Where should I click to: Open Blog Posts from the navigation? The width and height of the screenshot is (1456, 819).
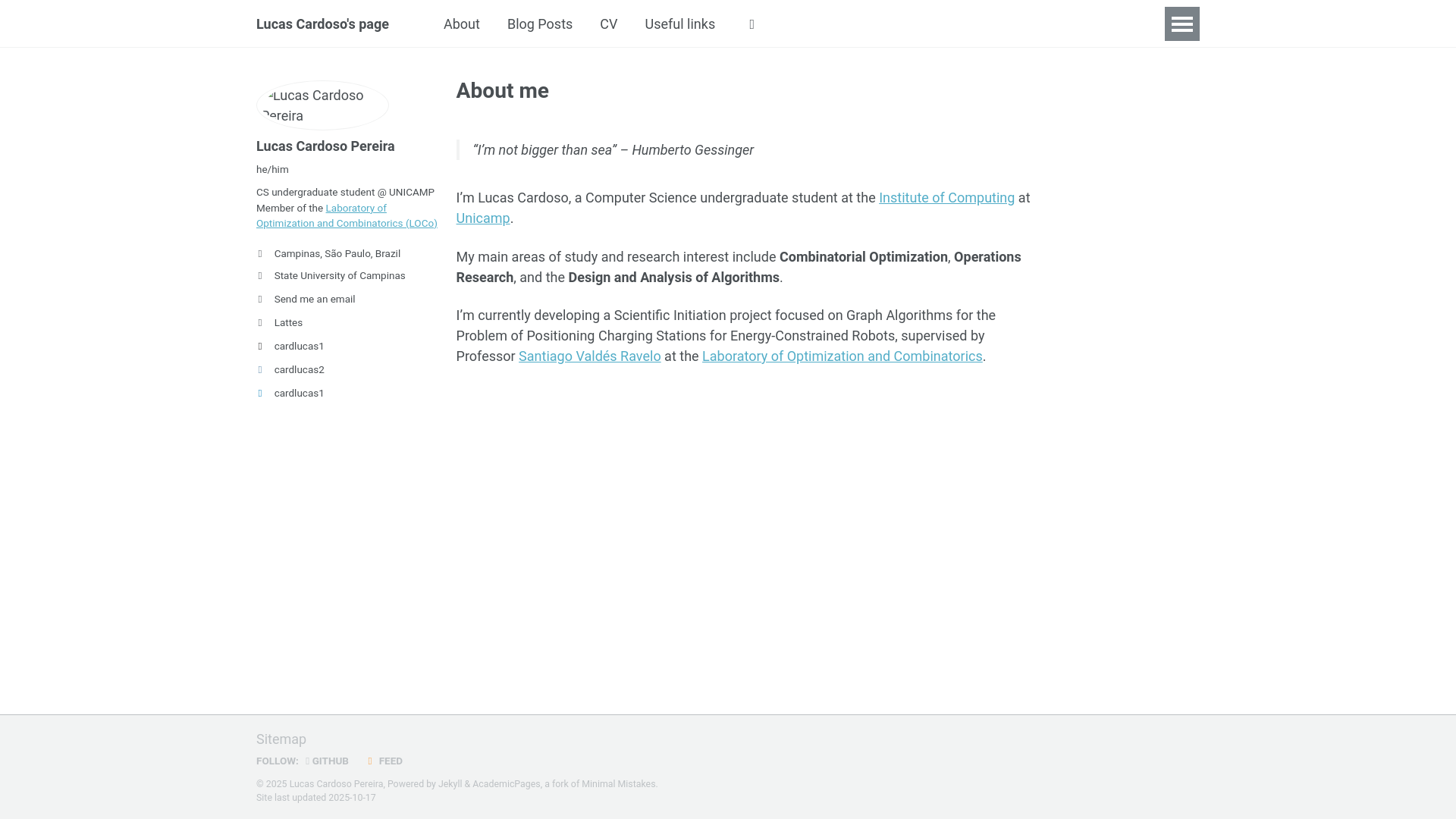click(539, 24)
